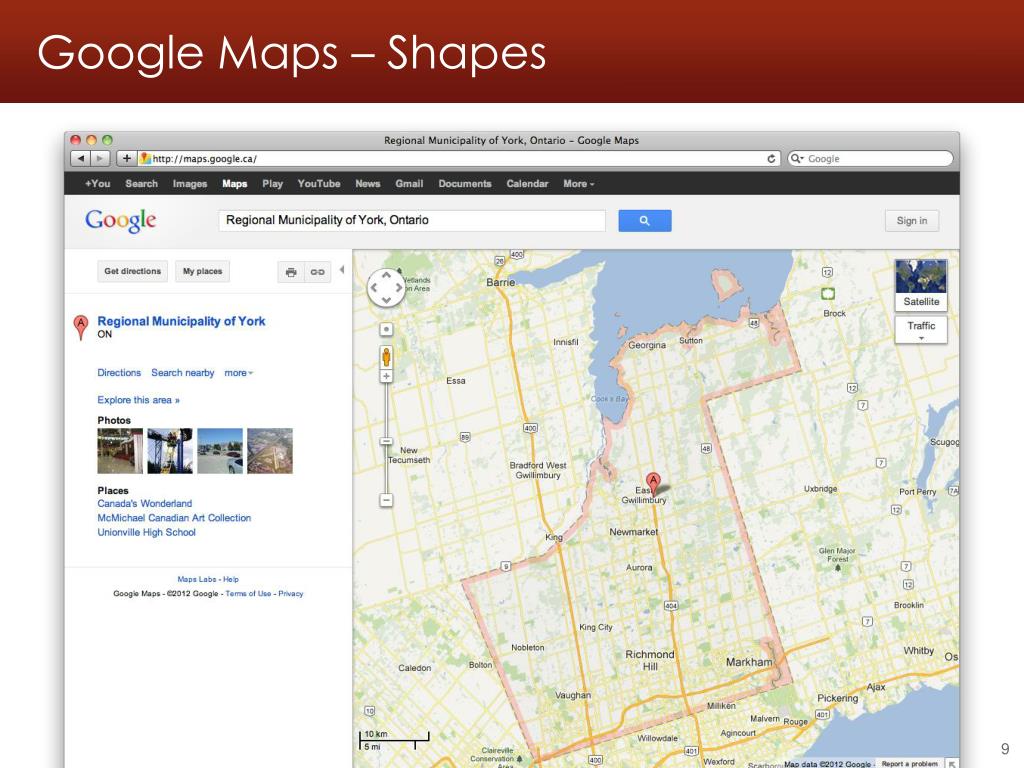Screen dimensions: 1024x768
Task: Click the browser Google search field
Action: pyautogui.click(x=870, y=159)
